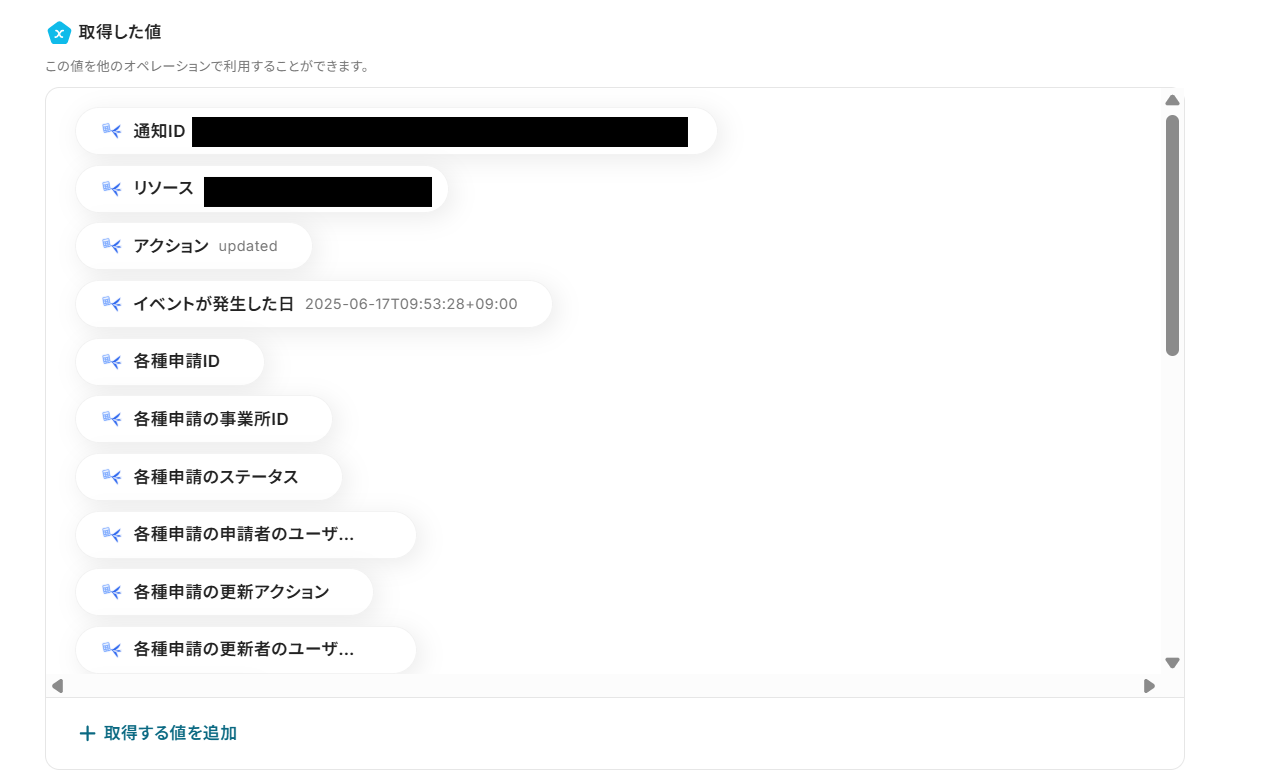This screenshot has width=1270, height=779.
Task: Click the icon beside アクション updated
Action: click(x=111, y=246)
